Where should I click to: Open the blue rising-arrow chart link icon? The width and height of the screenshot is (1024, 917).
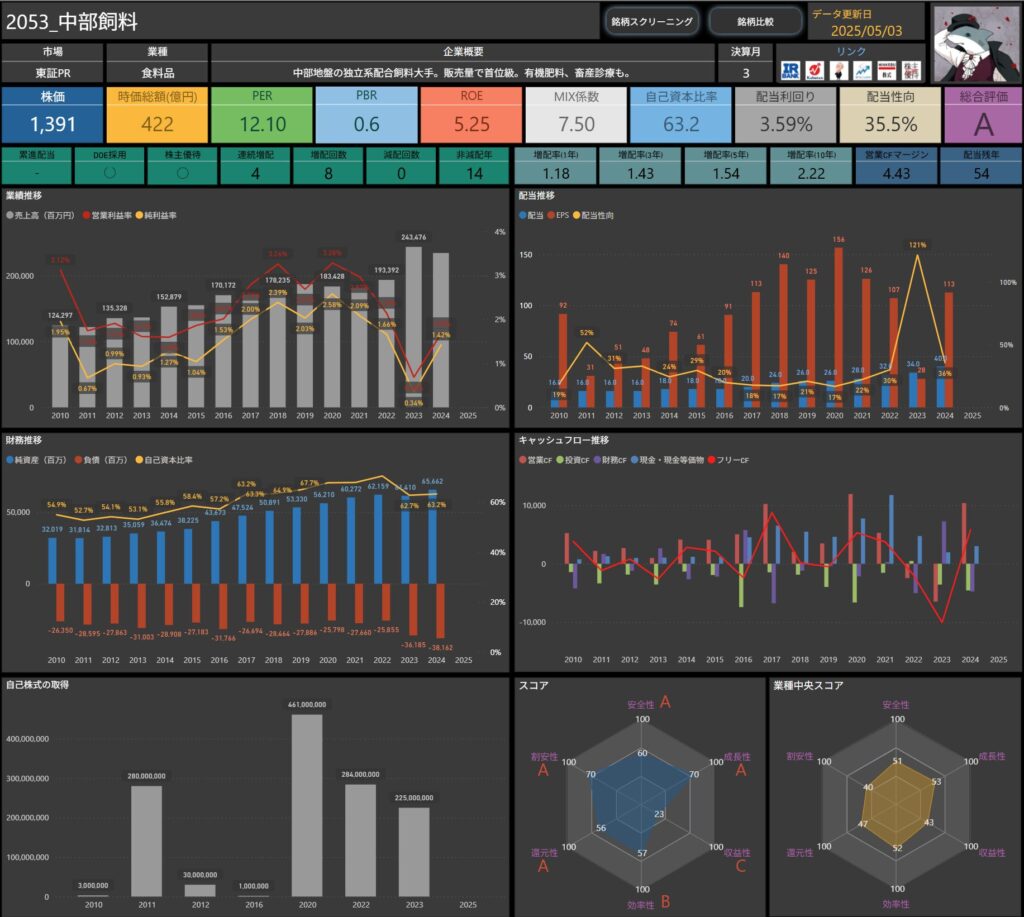pos(863,71)
